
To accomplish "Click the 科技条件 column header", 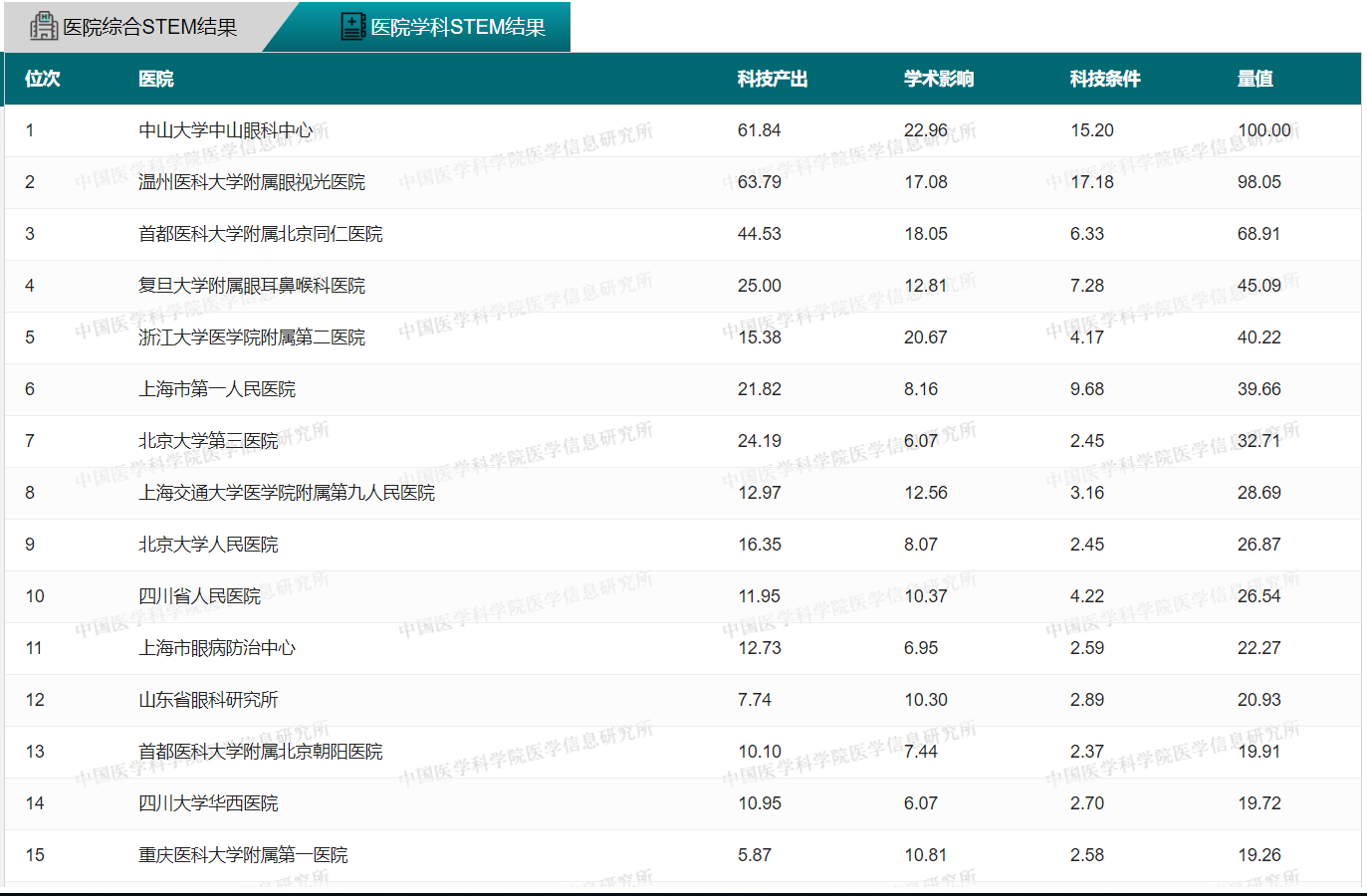I will click(1104, 79).
